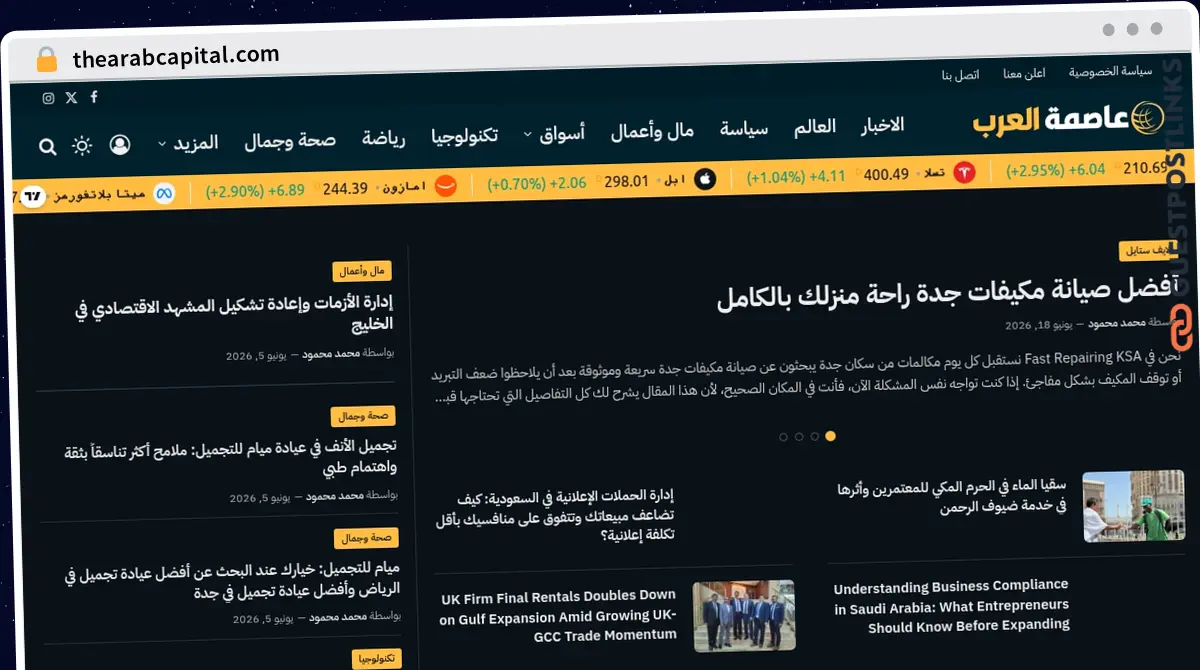Click the thearabcapital.com address bar
The height and width of the screenshot is (670, 1200).
pyautogui.click(x=176, y=57)
